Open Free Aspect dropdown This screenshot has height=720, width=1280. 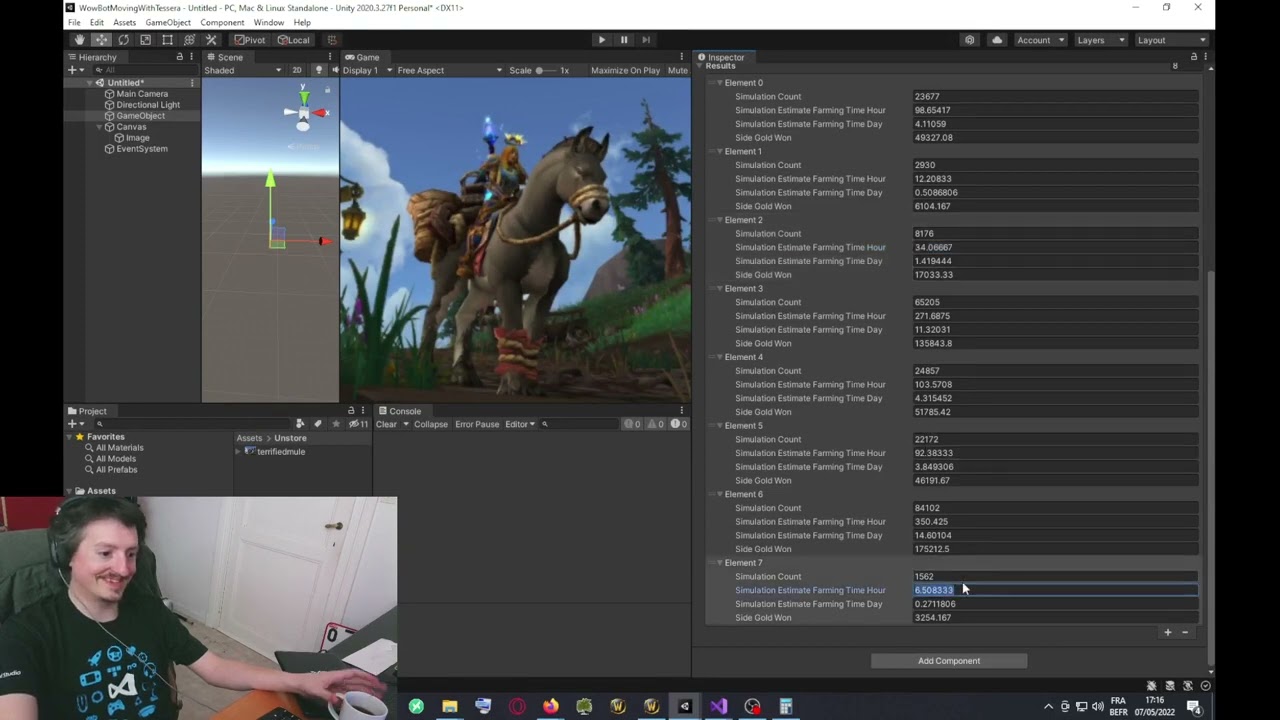(449, 70)
